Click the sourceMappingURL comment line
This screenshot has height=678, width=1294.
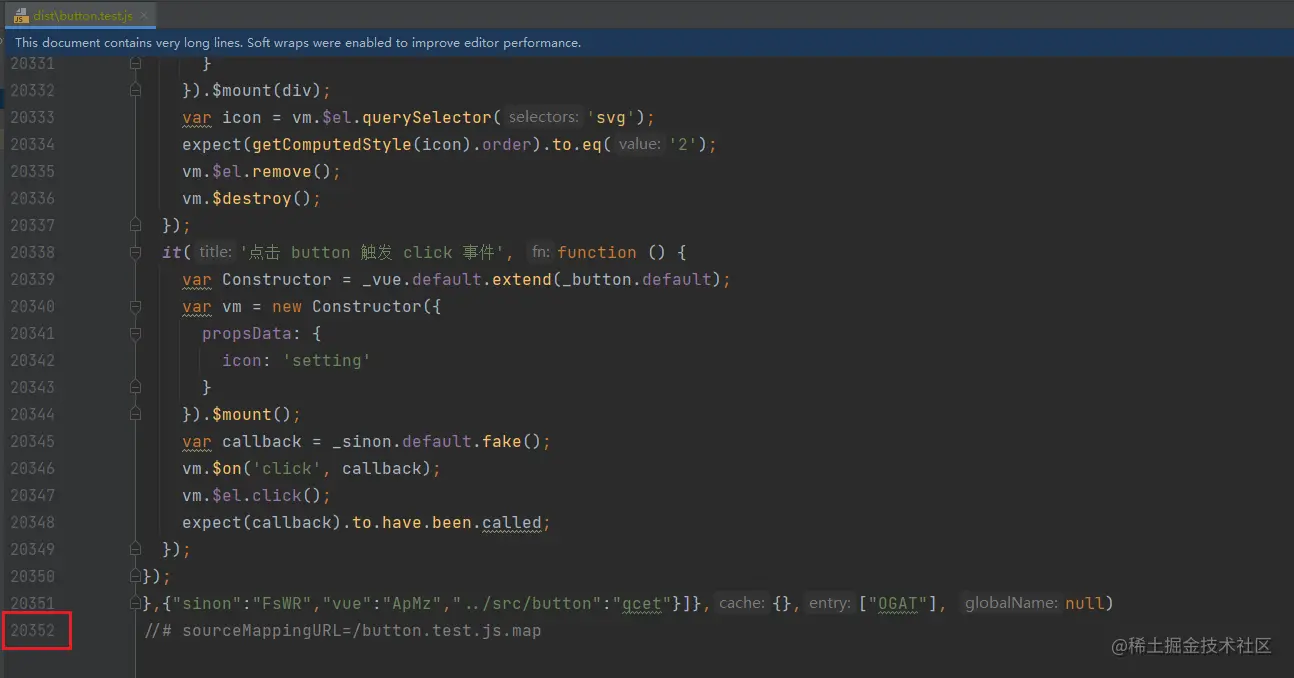pyautogui.click(x=342, y=631)
